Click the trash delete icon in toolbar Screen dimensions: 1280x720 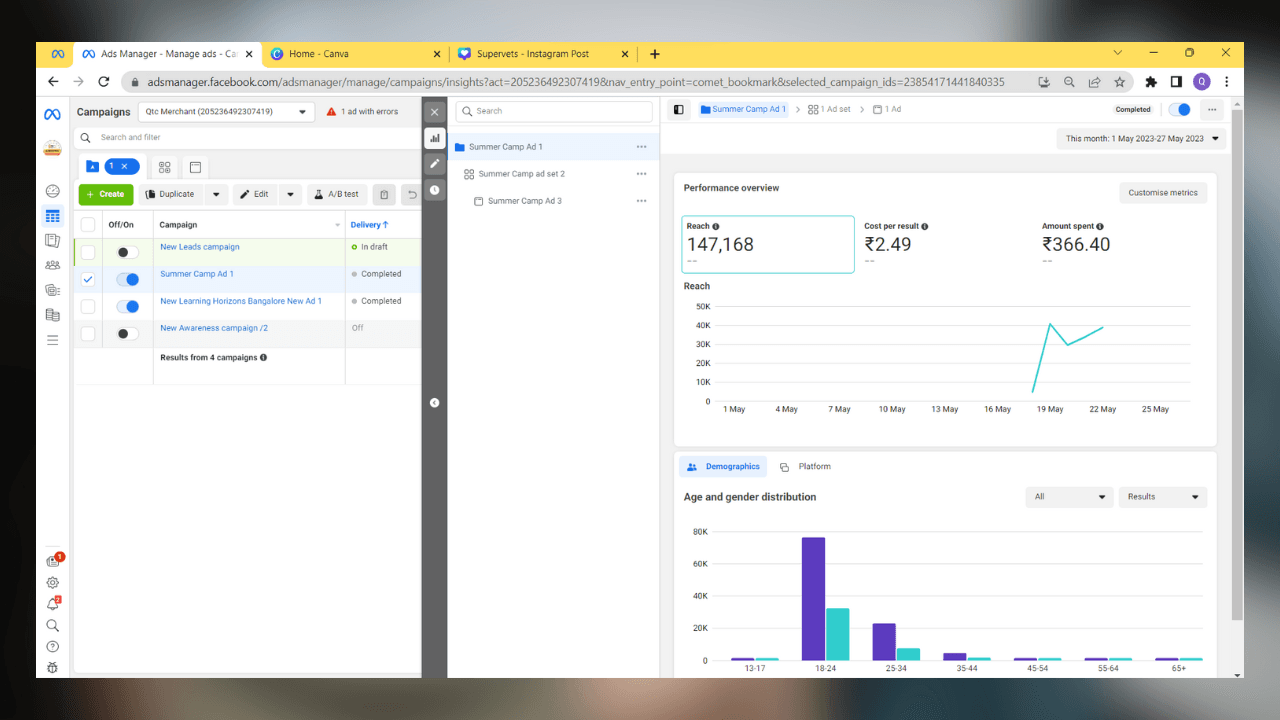(384, 194)
